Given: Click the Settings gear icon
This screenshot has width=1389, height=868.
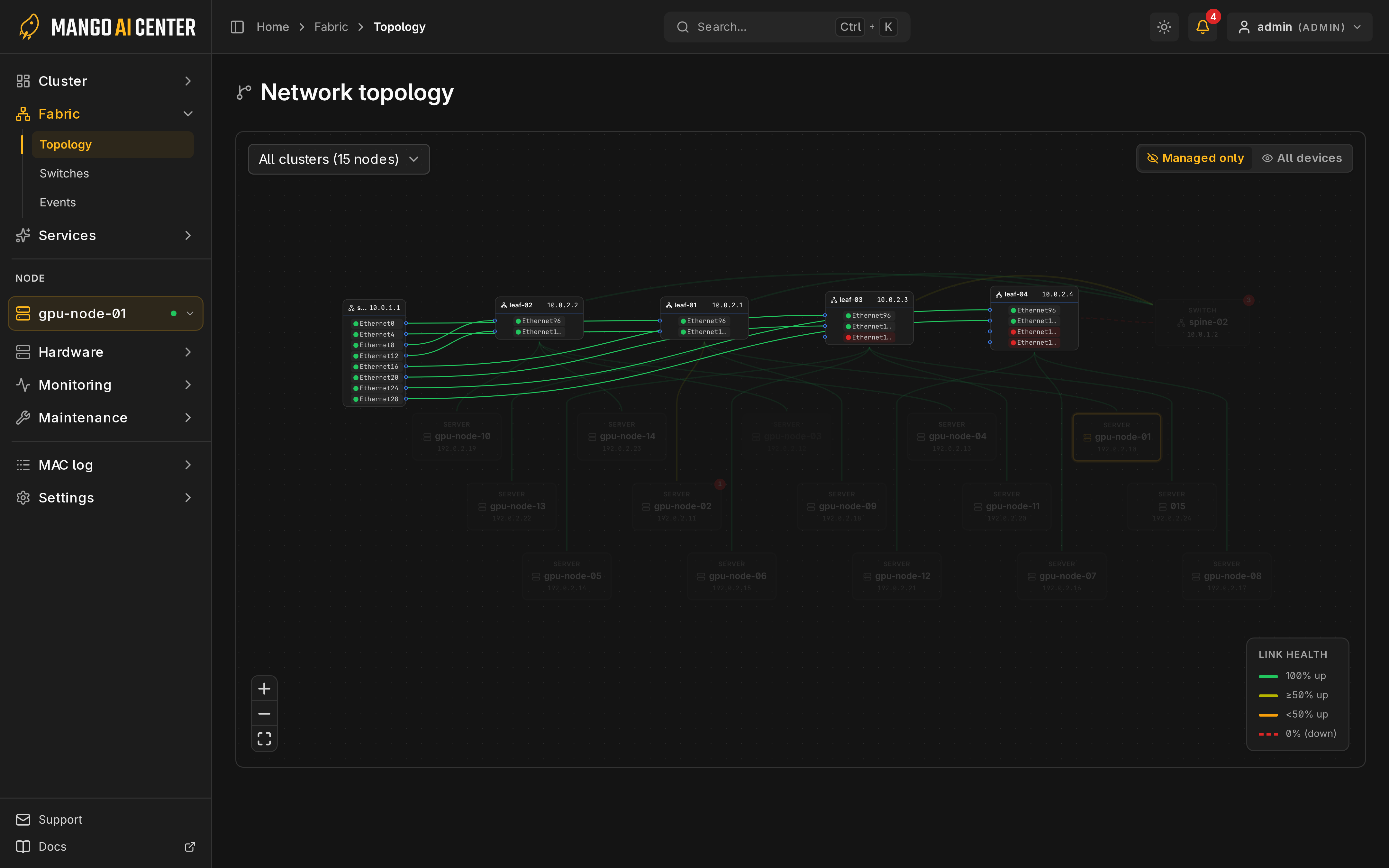Looking at the screenshot, I should click(x=23, y=498).
